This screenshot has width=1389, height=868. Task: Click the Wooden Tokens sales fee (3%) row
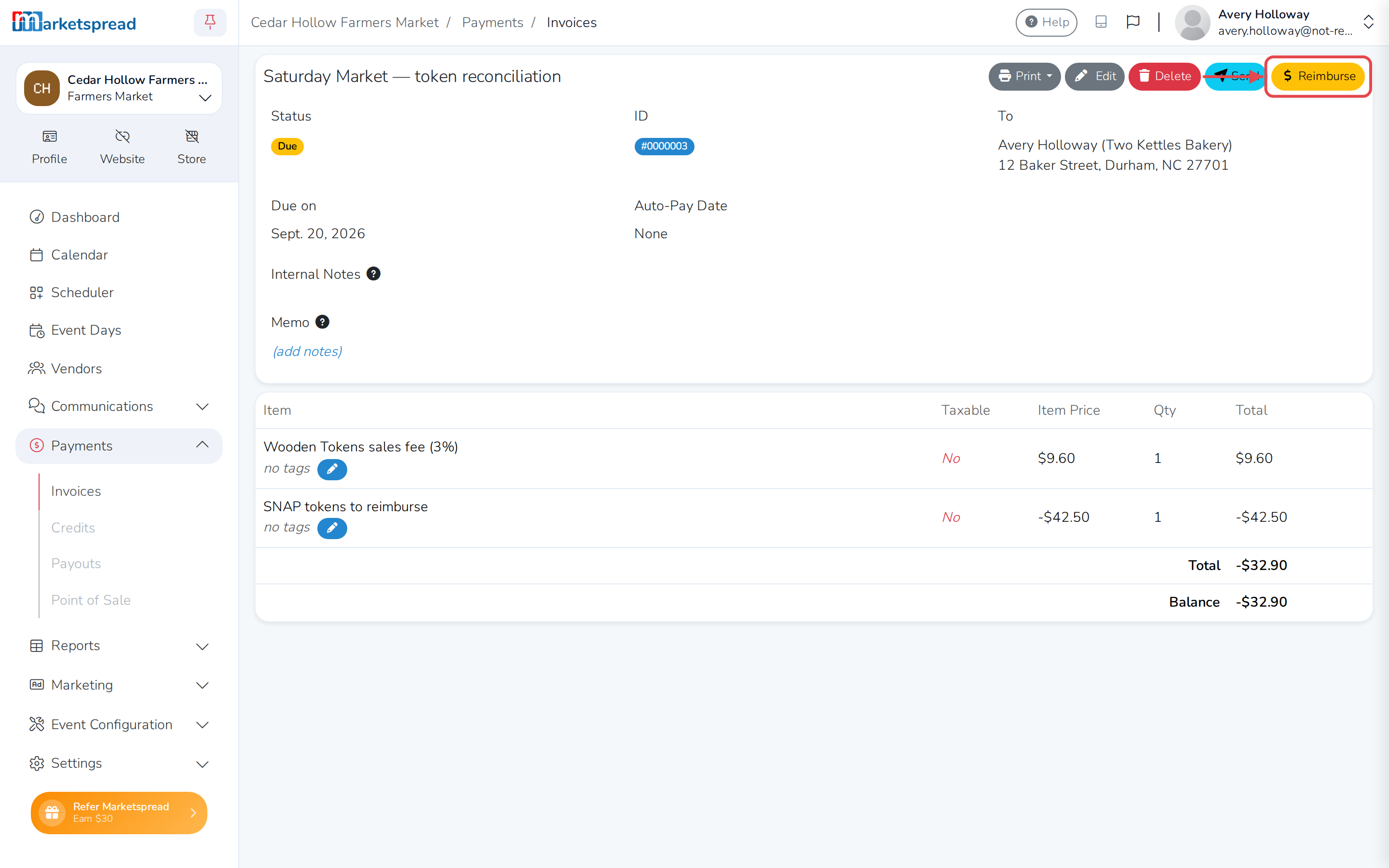pos(814,459)
